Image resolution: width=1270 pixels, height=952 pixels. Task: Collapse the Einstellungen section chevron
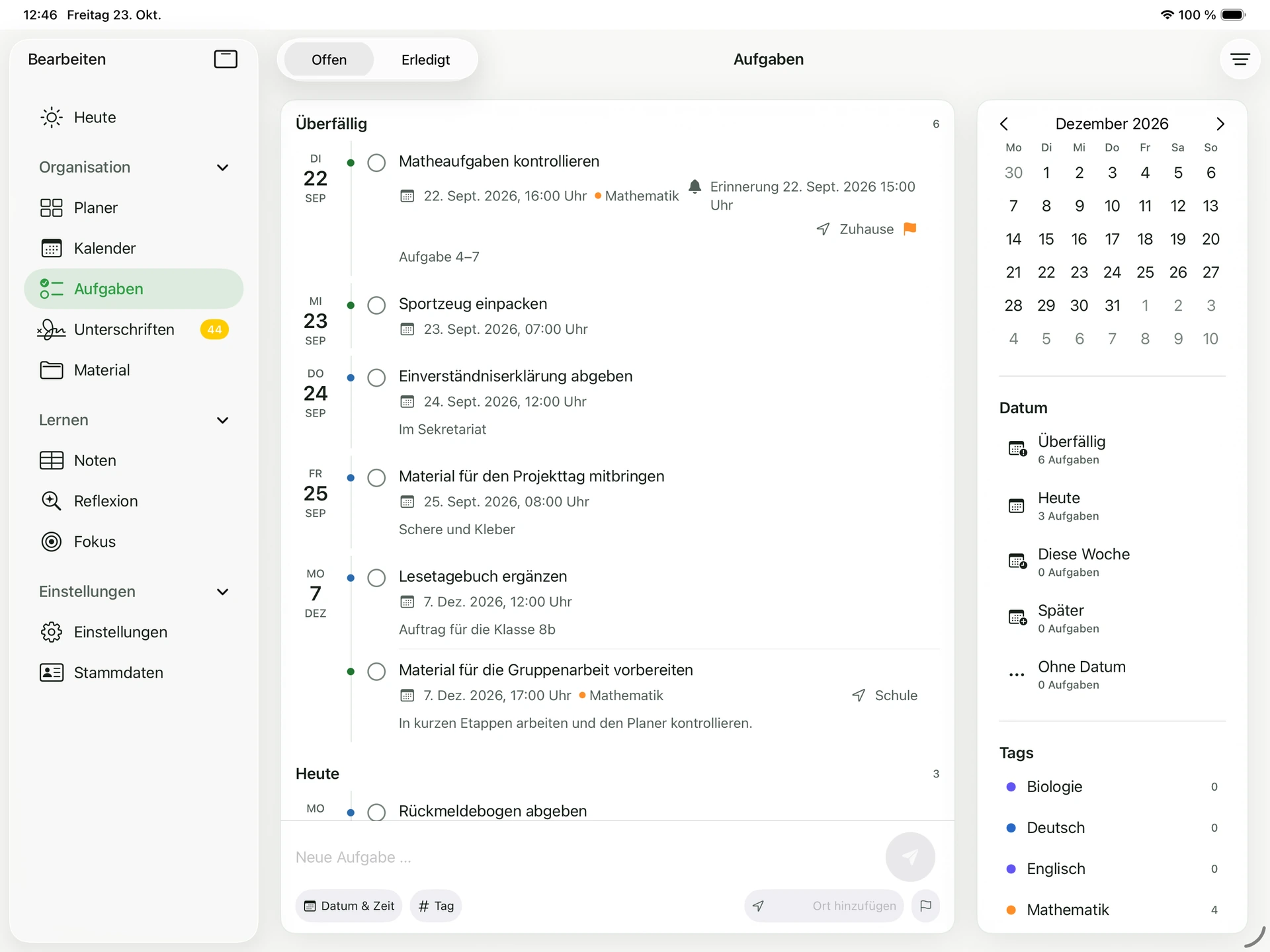click(223, 592)
